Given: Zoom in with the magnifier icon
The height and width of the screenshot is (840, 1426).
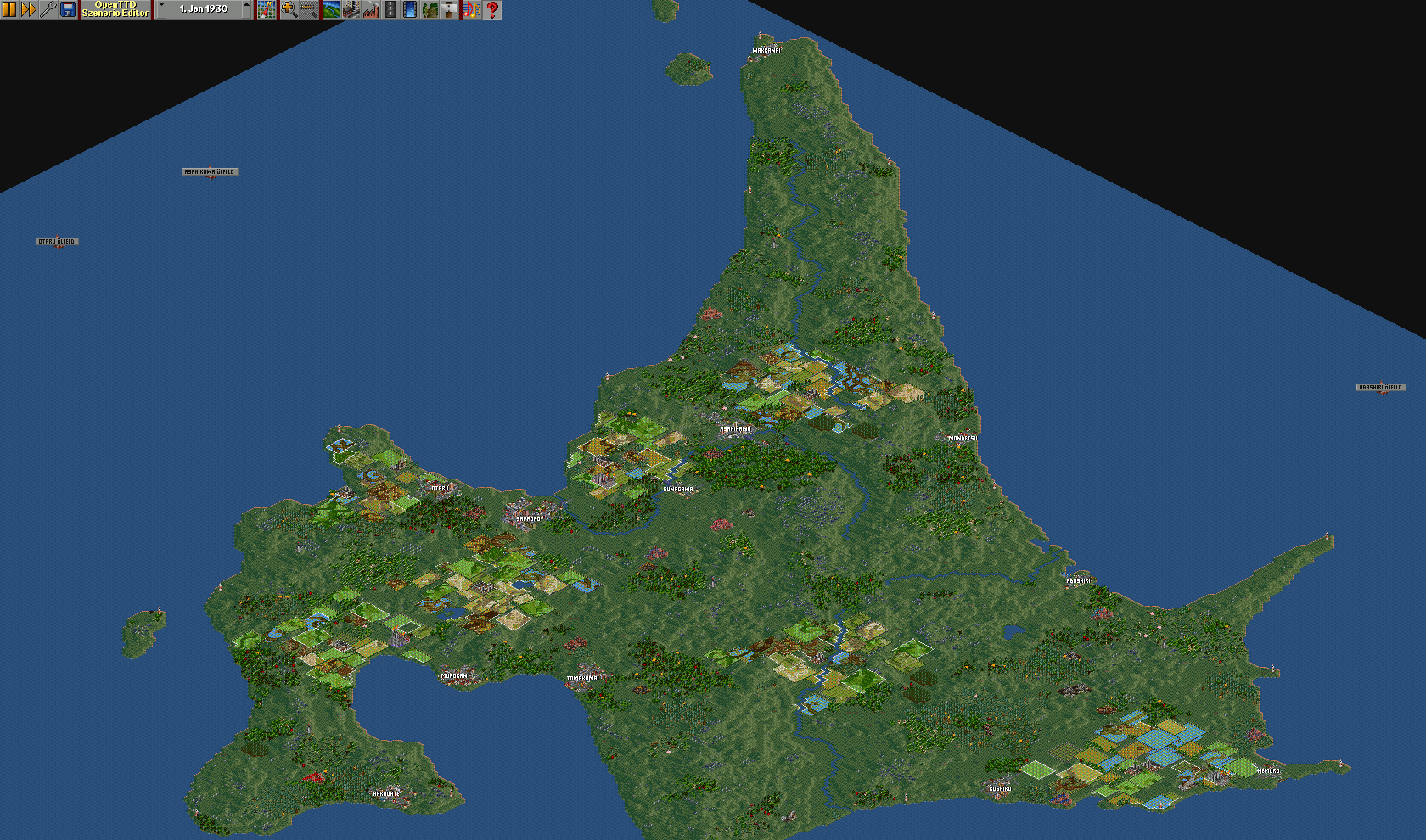Looking at the screenshot, I should coord(289,9).
